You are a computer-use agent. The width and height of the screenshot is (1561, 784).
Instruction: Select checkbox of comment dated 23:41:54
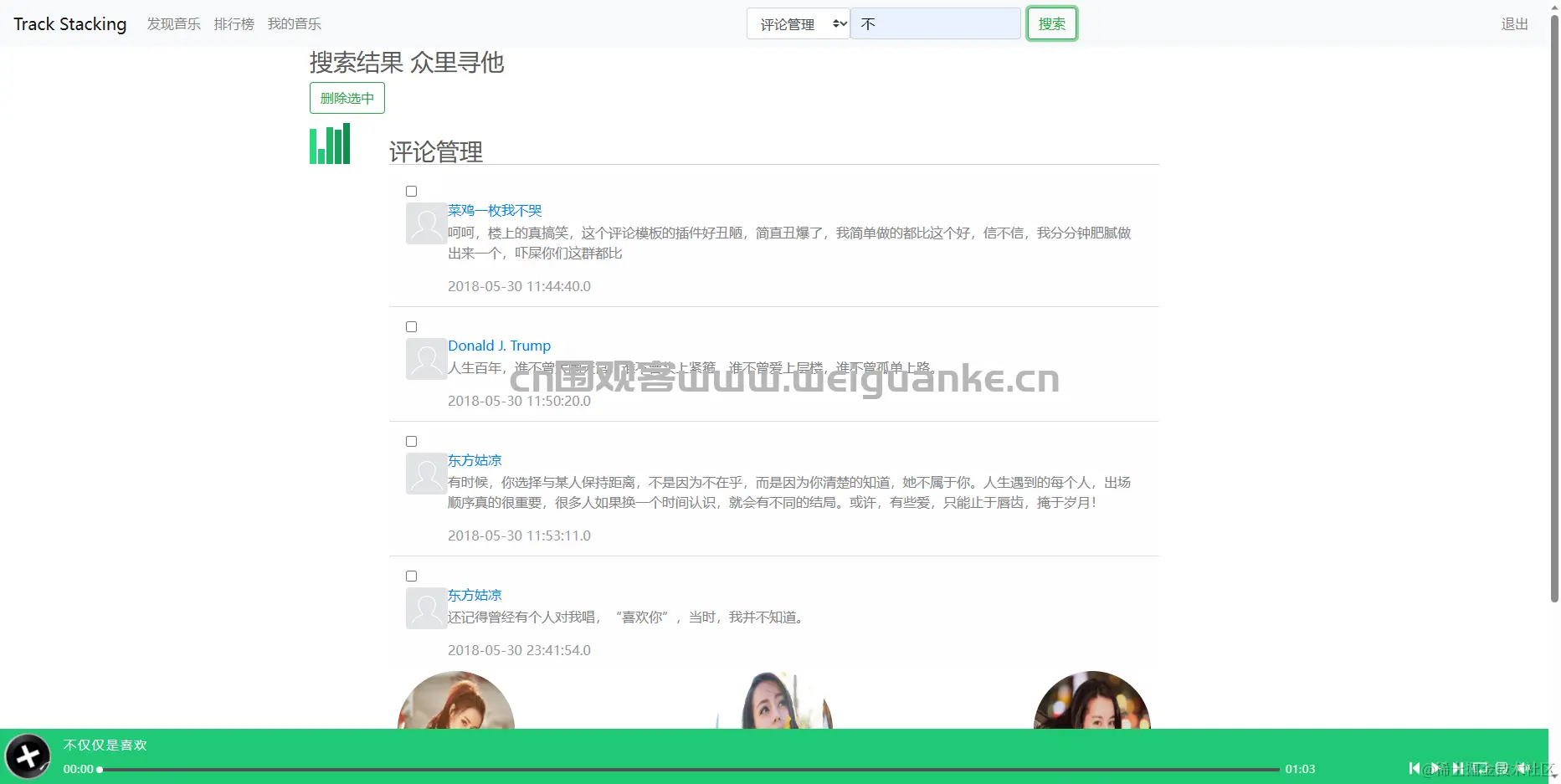(x=411, y=576)
